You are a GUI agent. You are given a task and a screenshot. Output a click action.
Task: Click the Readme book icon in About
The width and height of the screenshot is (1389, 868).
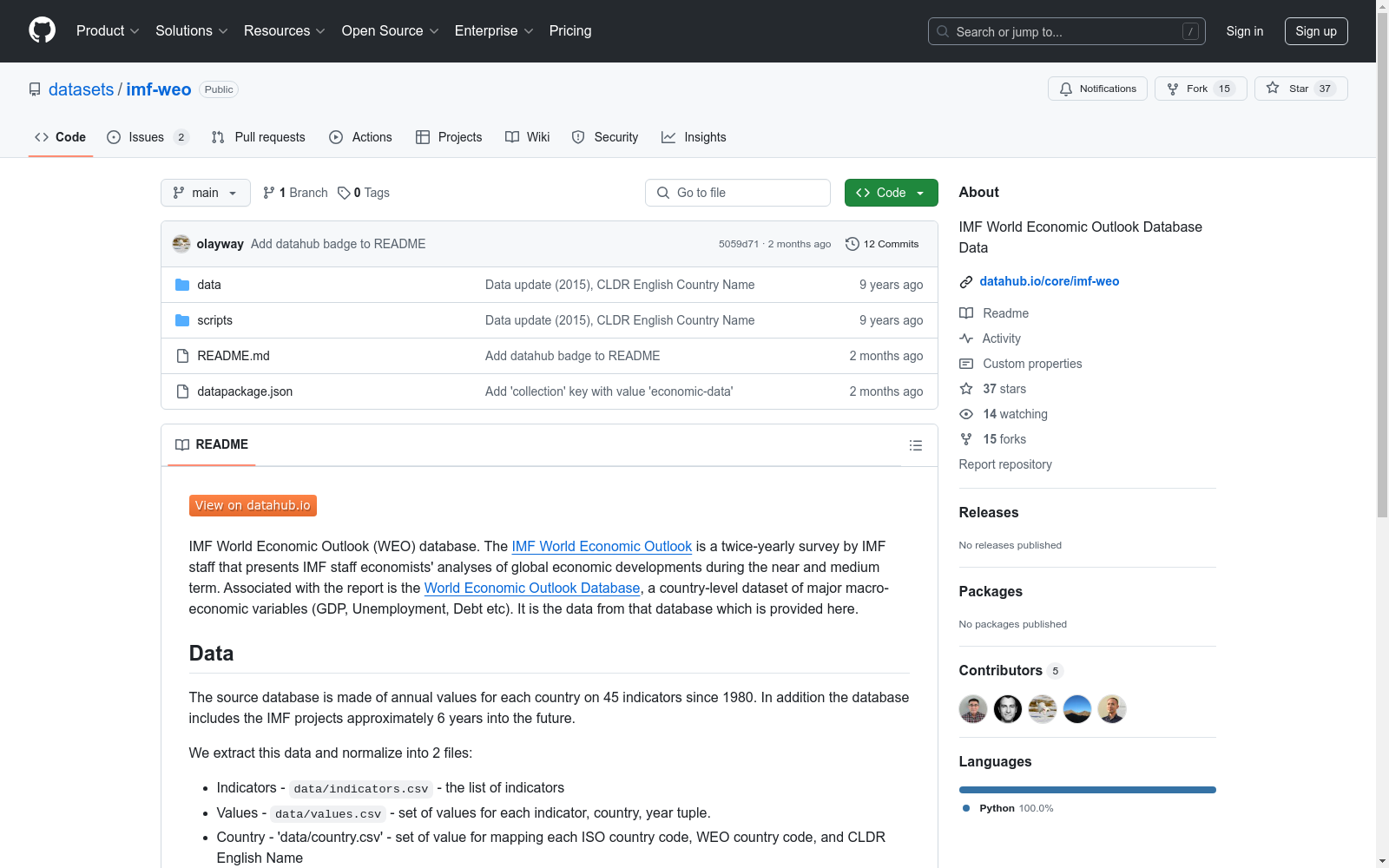coord(966,313)
